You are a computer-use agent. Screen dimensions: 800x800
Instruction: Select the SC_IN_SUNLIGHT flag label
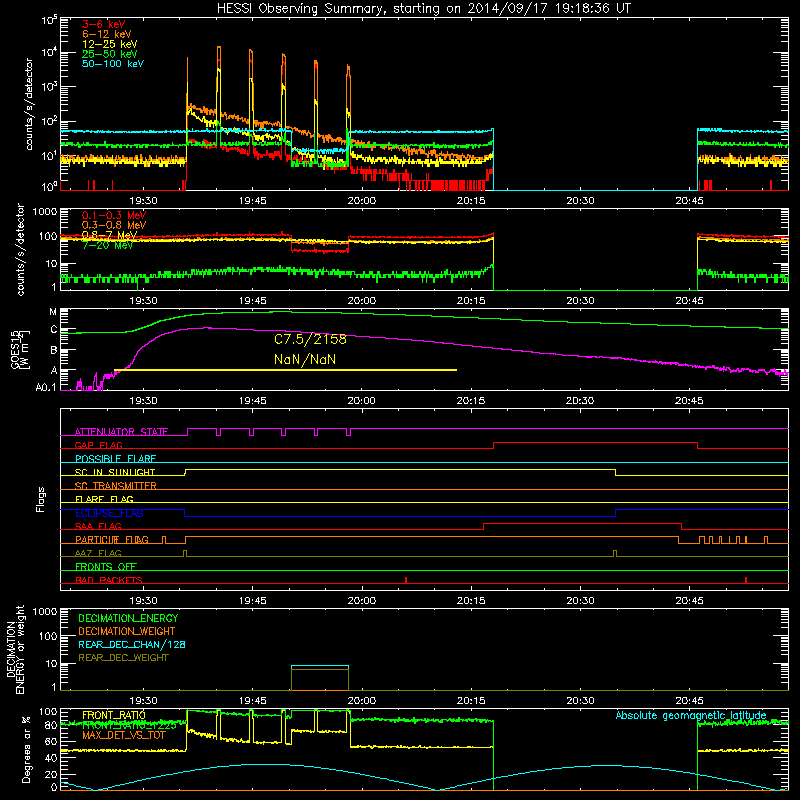[x=115, y=472]
